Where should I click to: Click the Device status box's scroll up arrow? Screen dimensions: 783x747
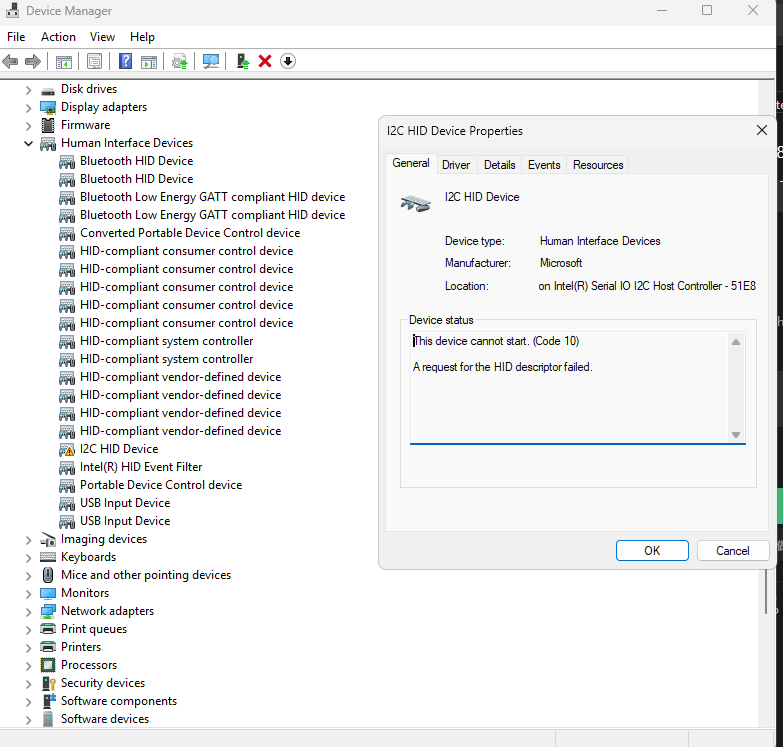(736, 342)
